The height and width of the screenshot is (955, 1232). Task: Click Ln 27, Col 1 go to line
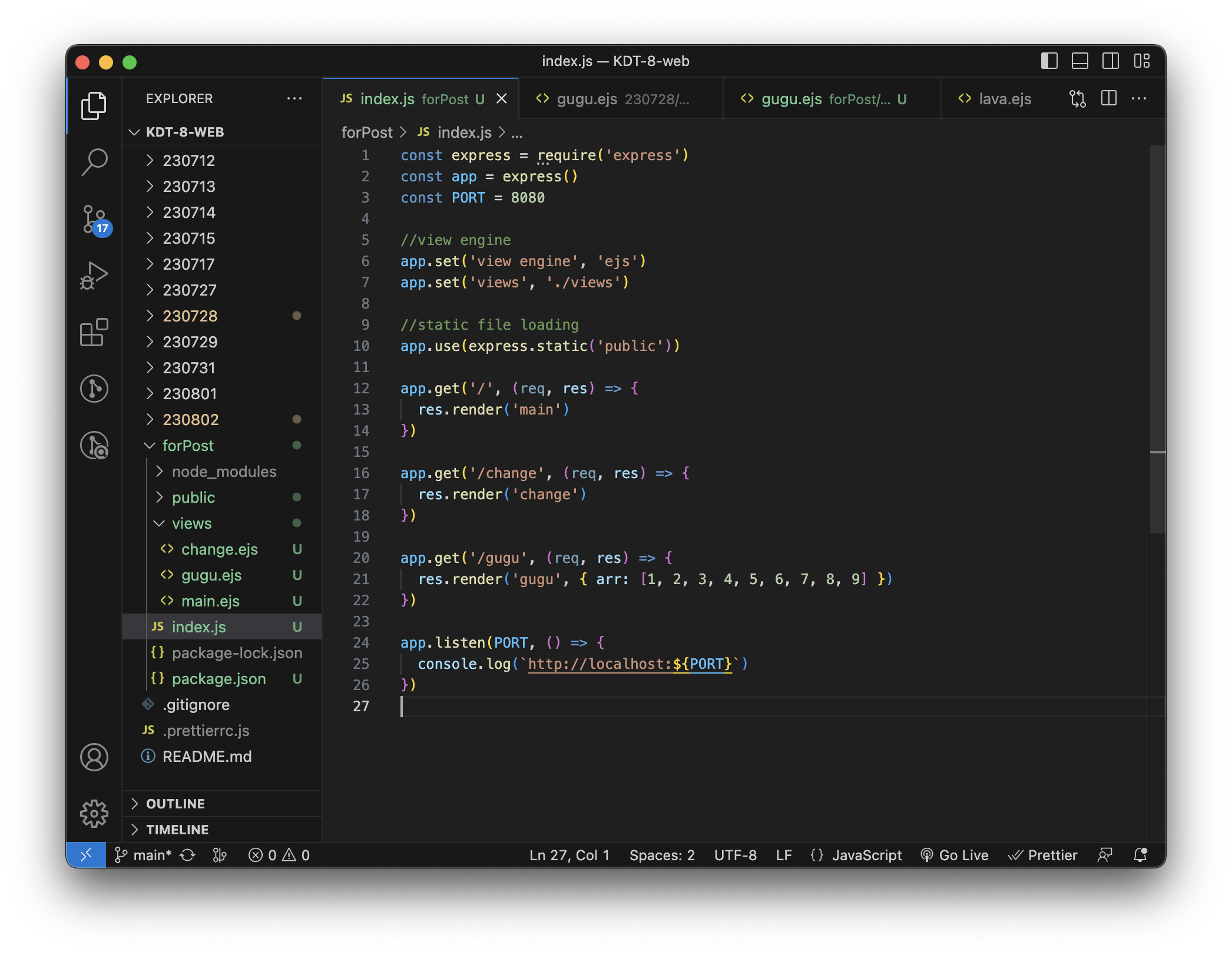pyautogui.click(x=569, y=855)
